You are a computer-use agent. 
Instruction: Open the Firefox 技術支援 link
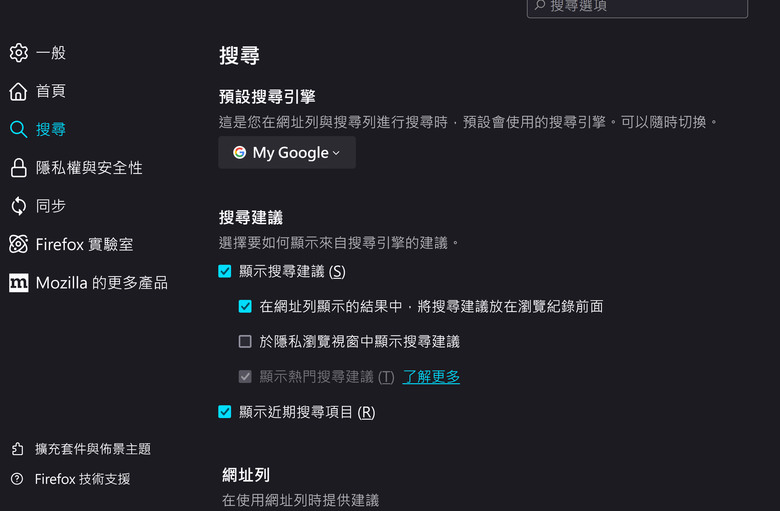[82, 479]
